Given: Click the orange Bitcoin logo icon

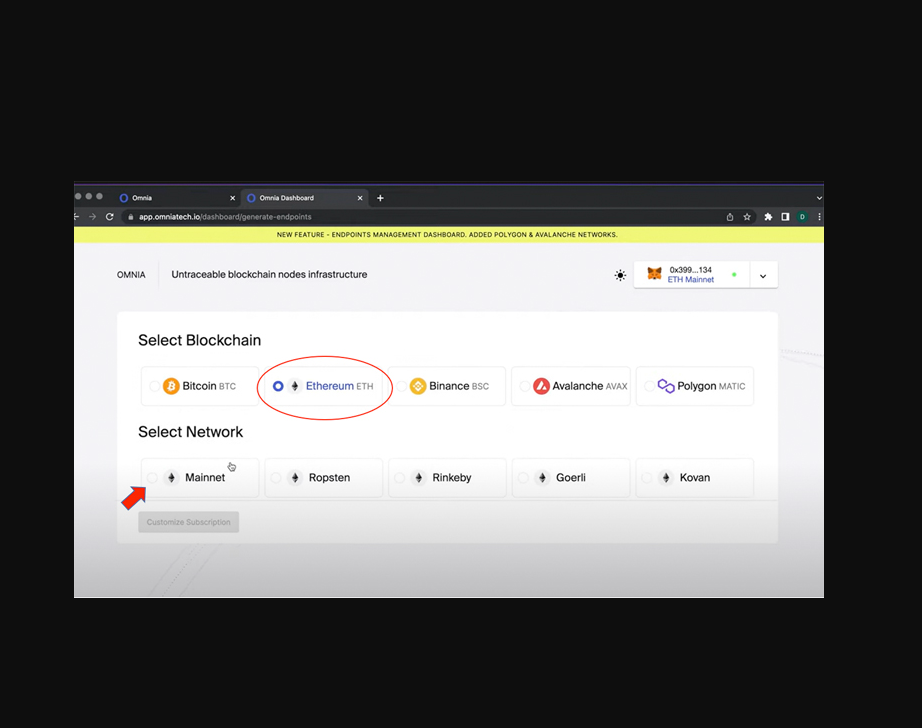Looking at the screenshot, I should (171, 386).
